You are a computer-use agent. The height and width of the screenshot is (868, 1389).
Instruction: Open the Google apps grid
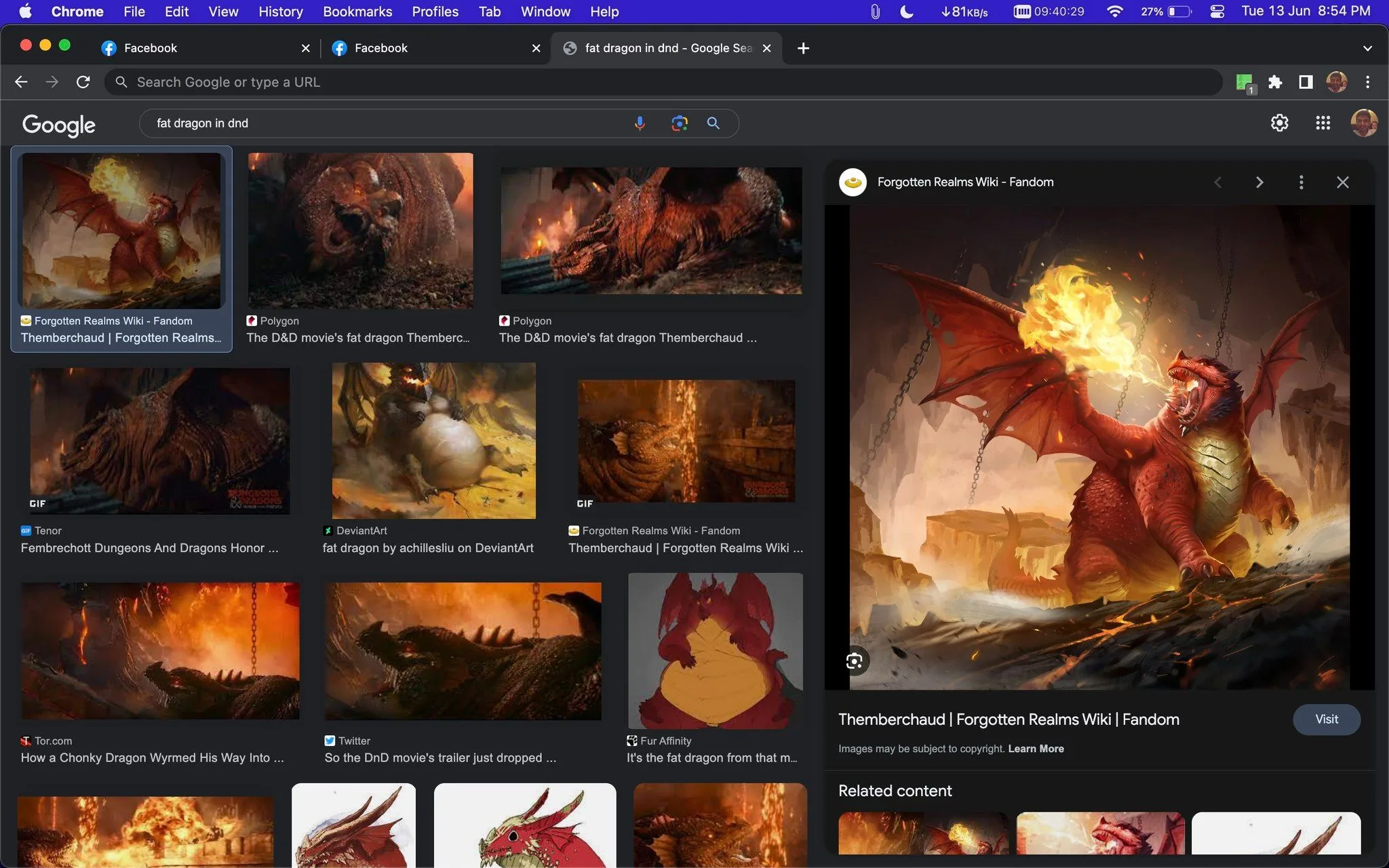pos(1323,123)
